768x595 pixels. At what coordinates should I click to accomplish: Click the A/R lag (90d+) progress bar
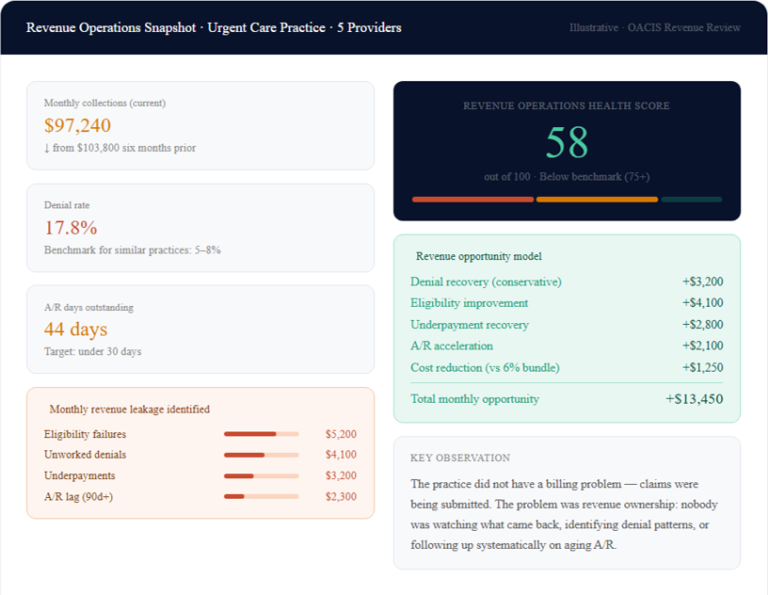pyautogui.click(x=261, y=497)
